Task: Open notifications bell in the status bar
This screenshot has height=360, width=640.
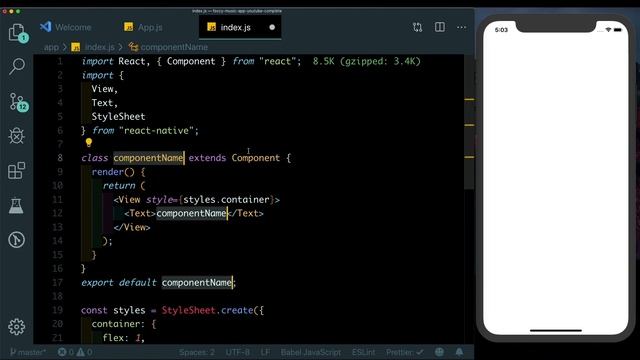Action: click(x=459, y=352)
